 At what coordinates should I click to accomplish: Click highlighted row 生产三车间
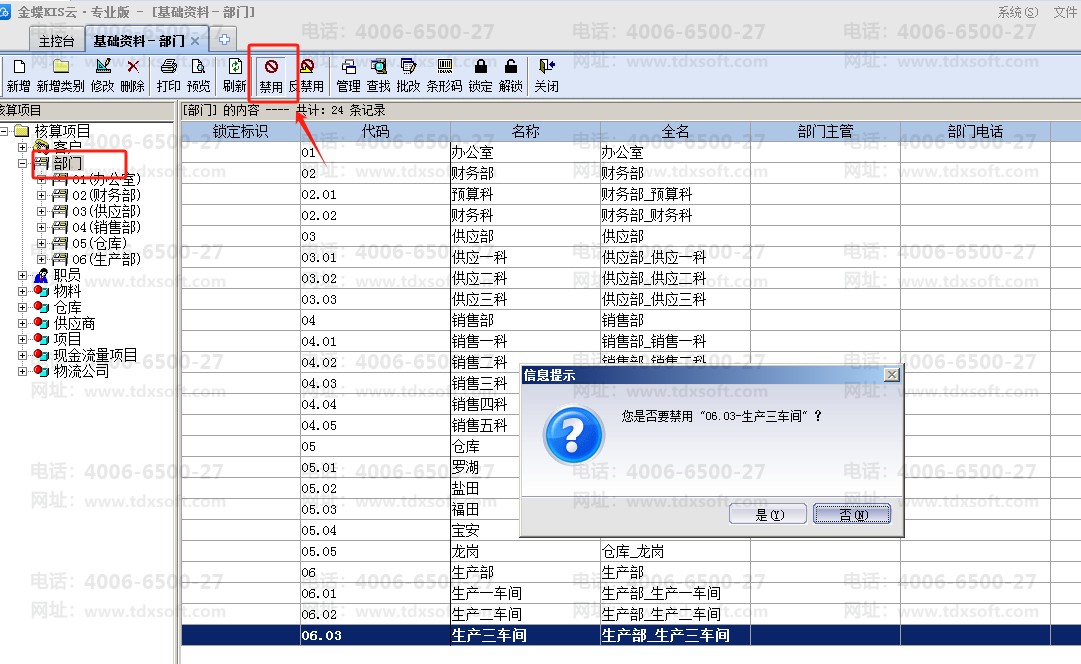pyautogui.click(x=631, y=635)
